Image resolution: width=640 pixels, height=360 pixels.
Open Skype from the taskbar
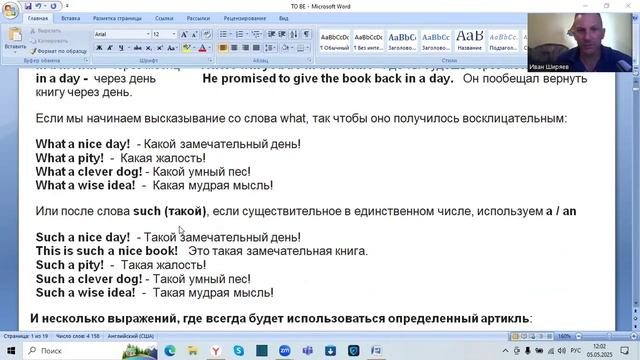(x=239, y=351)
